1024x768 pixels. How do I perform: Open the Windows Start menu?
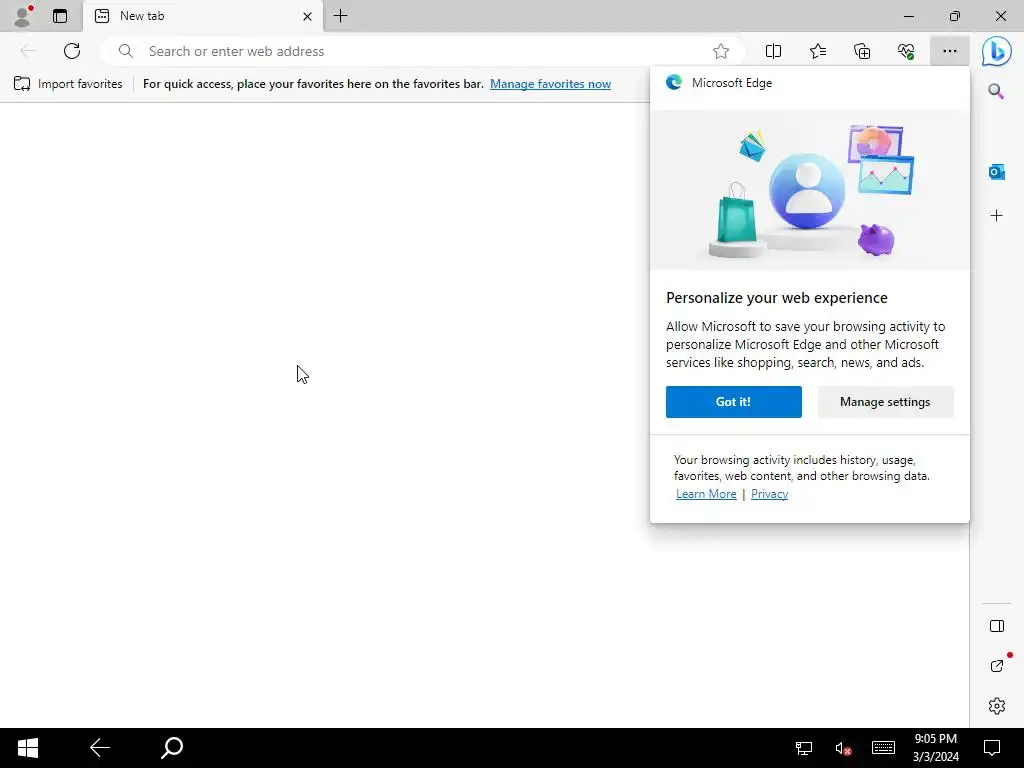point(27,748)
